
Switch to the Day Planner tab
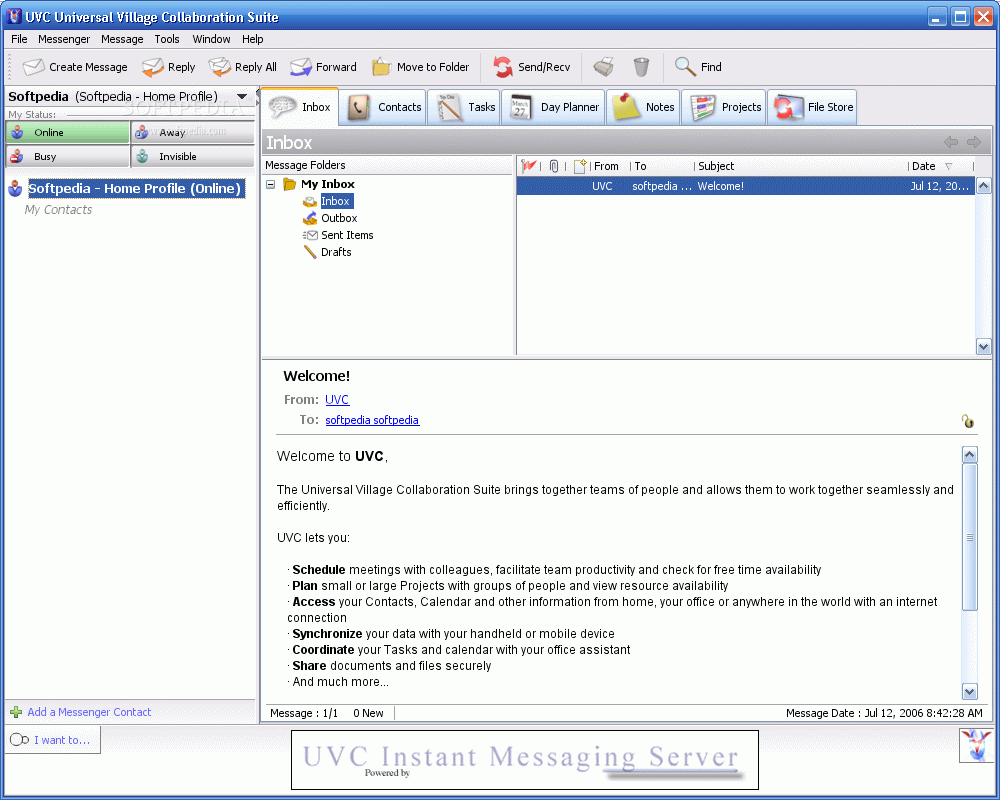tap(554, 107)
